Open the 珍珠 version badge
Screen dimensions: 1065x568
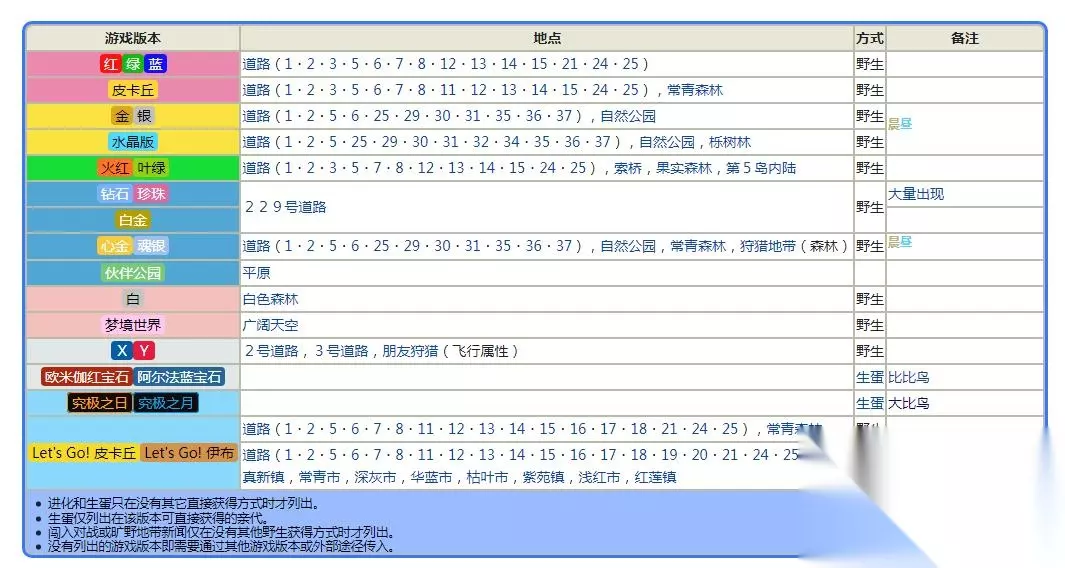151,194
